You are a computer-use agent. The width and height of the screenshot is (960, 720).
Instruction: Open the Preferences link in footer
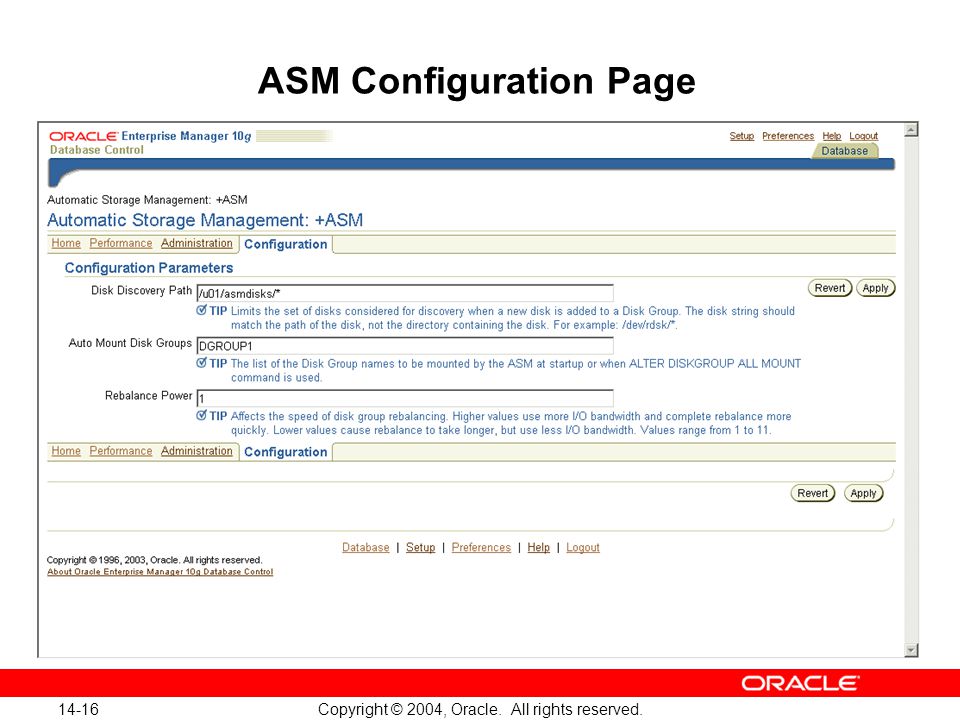pos(481,547)
